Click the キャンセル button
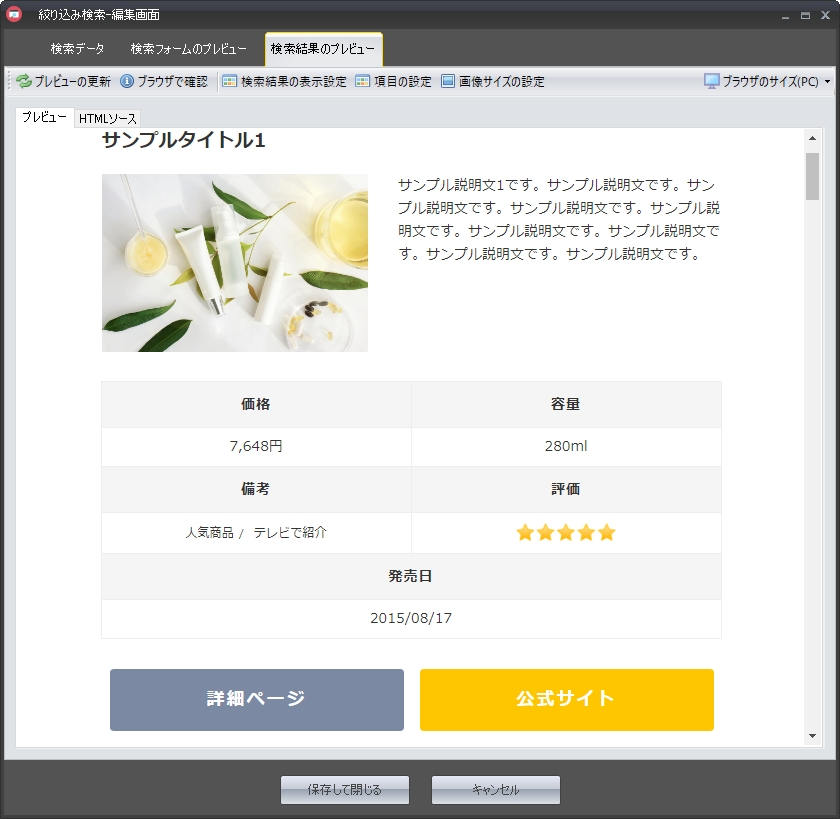 [x=495, y=790]
